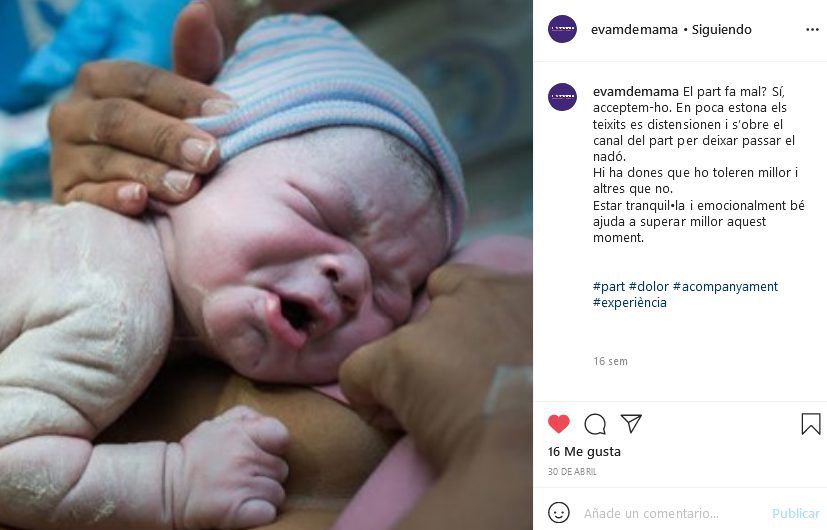827x530 pixels.
Task: Click evamdemama profile avatar in header
Action: click(562, 29)
